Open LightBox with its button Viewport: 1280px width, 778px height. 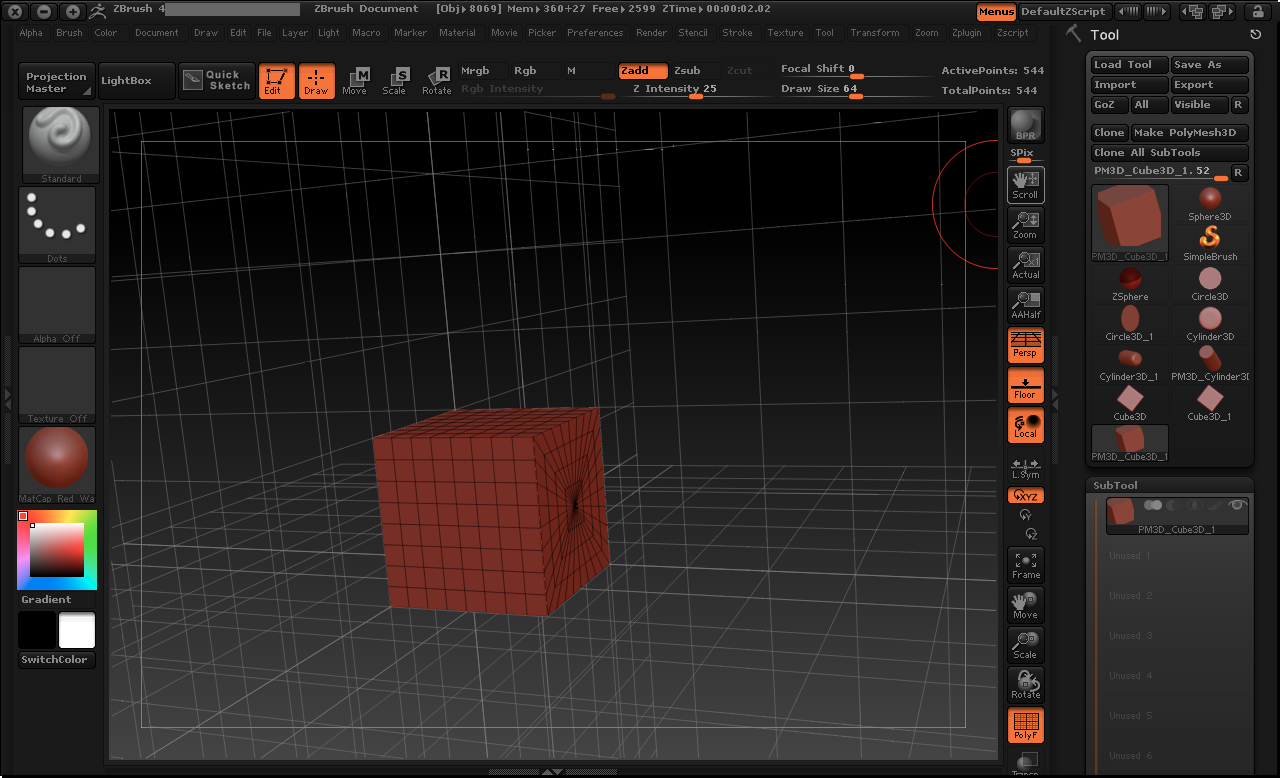[135, 80]
